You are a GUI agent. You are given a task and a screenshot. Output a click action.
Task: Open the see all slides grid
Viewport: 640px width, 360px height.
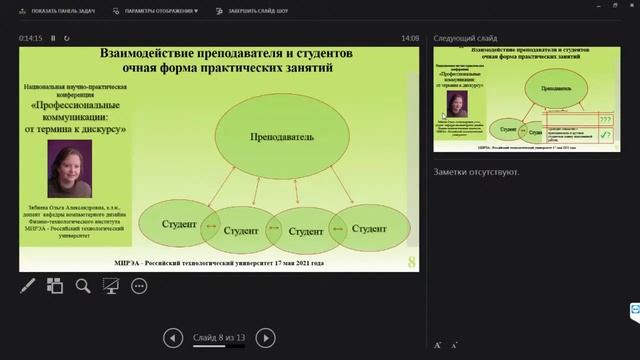(55, 286)
